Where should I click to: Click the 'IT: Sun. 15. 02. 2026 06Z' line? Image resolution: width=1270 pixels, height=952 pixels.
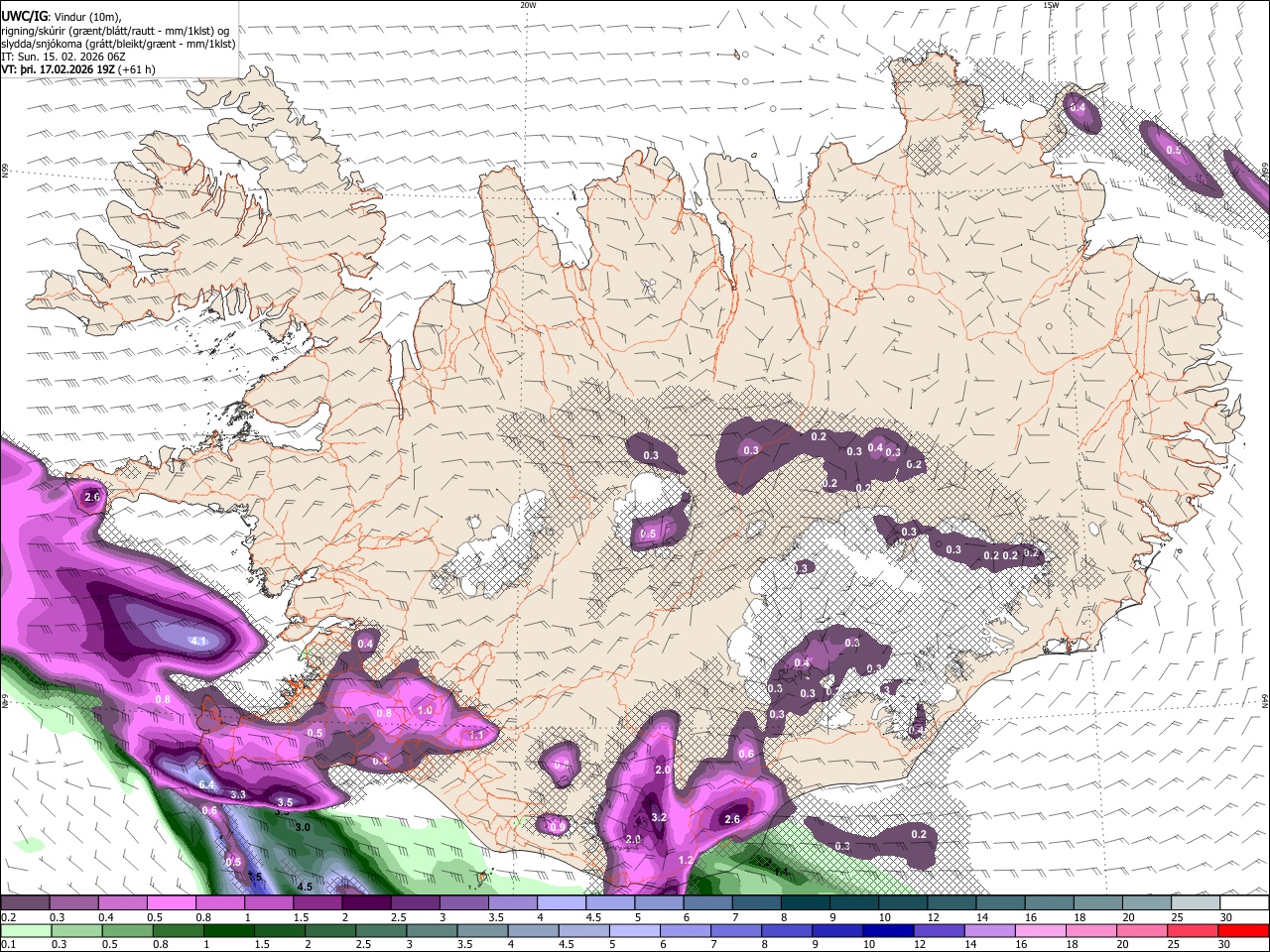point(63,57)
